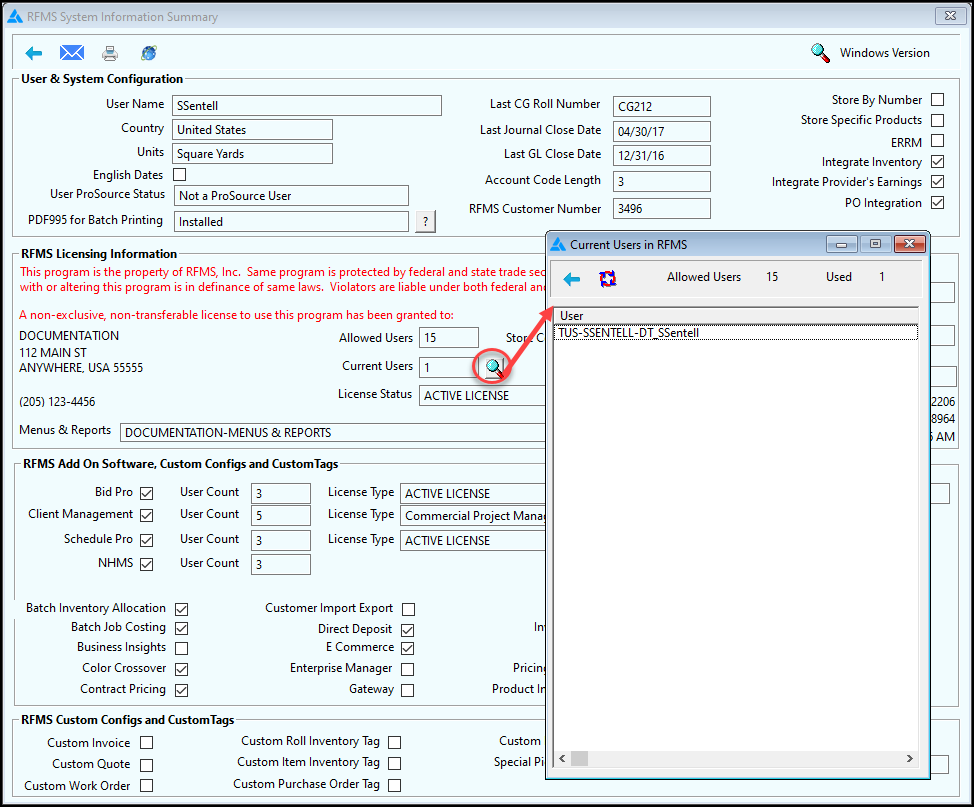Check the Enterprise Manager checkbox
This screenshot has height=807, width=974.
click(x=407, y=669)
